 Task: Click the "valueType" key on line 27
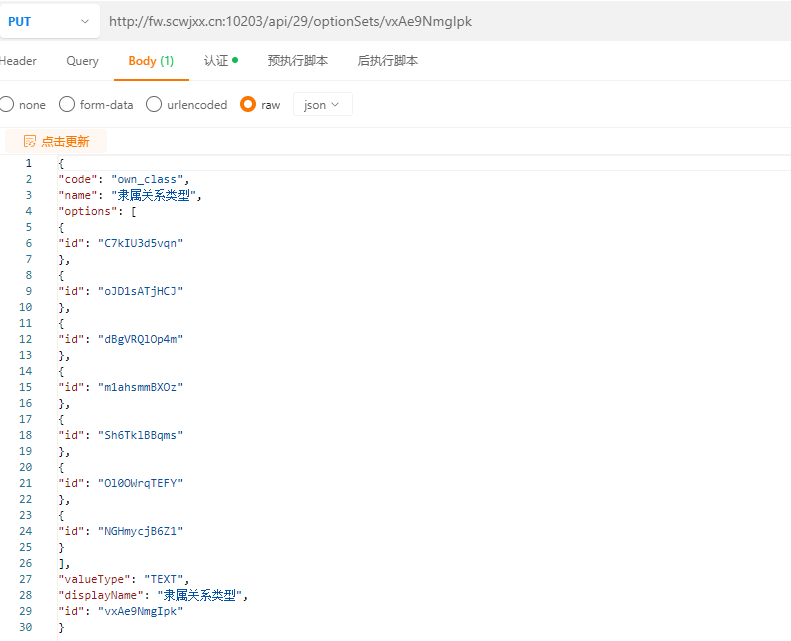pyautogui.click(x=94, y=579)
